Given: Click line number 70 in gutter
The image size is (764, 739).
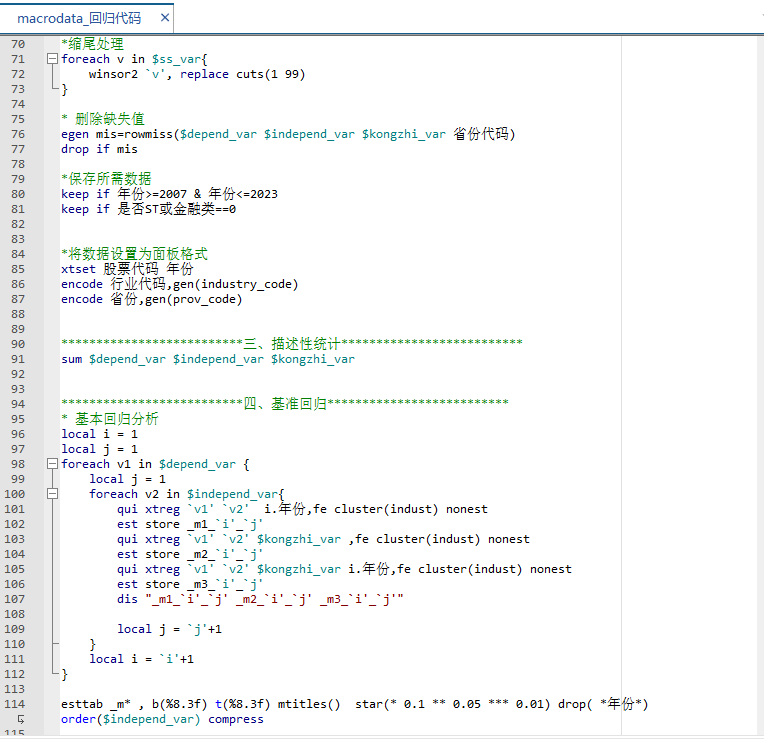Looking at the screenshot, I should [x=18, y=44].
